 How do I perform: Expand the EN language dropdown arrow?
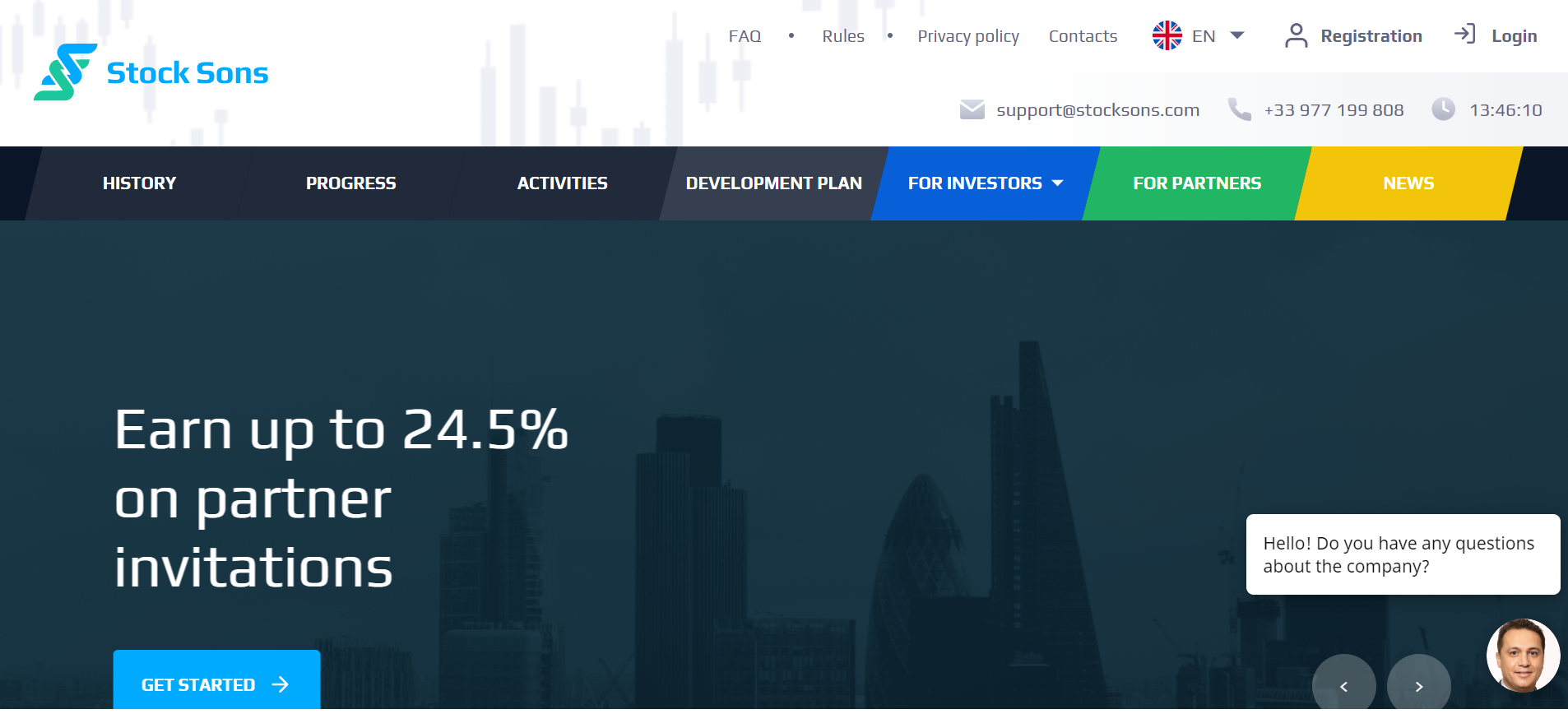(1236, 35)
